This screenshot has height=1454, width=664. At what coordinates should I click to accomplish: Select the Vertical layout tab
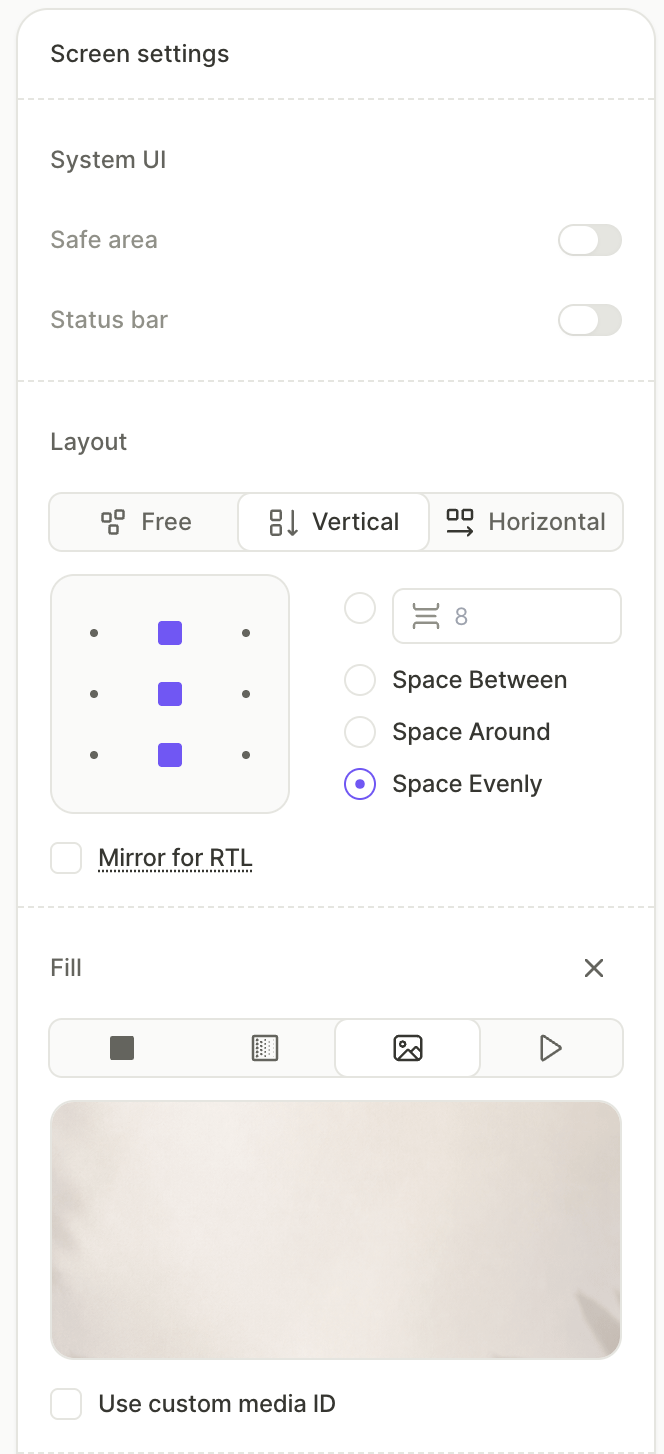click(x=334, y=522)
